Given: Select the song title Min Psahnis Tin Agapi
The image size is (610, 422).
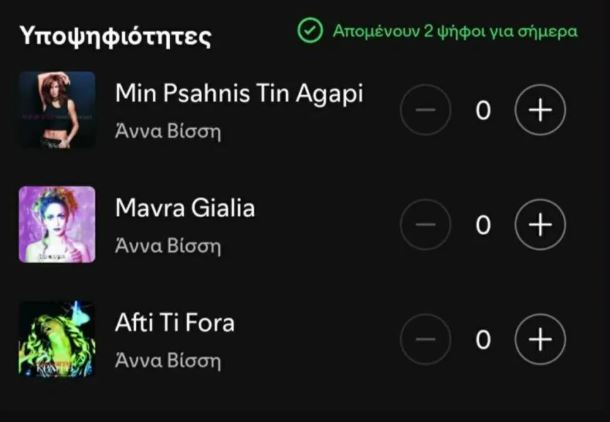Looking at the screenshot, I should point(239,94).
